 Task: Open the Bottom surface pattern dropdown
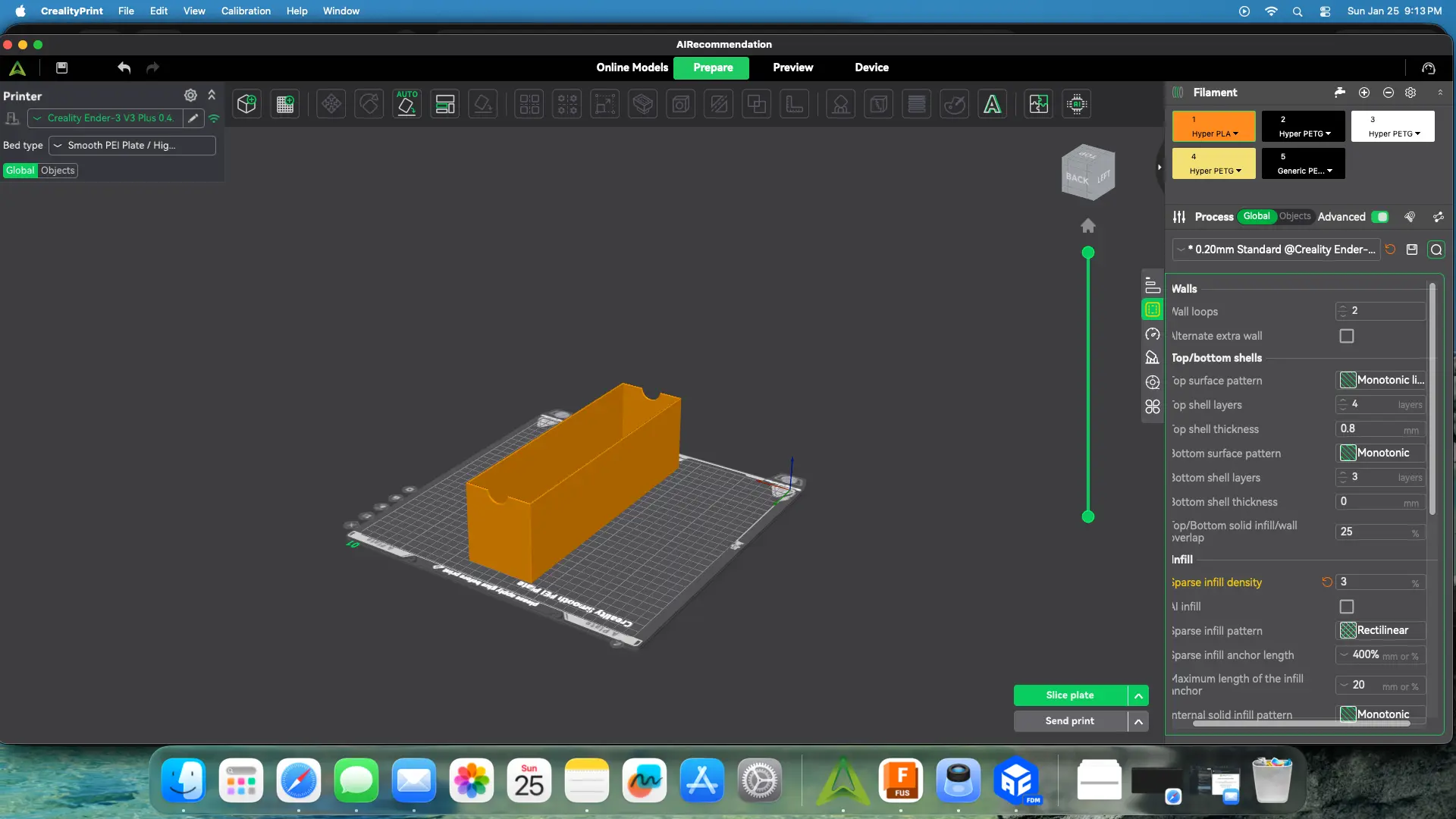point(1380,453)
